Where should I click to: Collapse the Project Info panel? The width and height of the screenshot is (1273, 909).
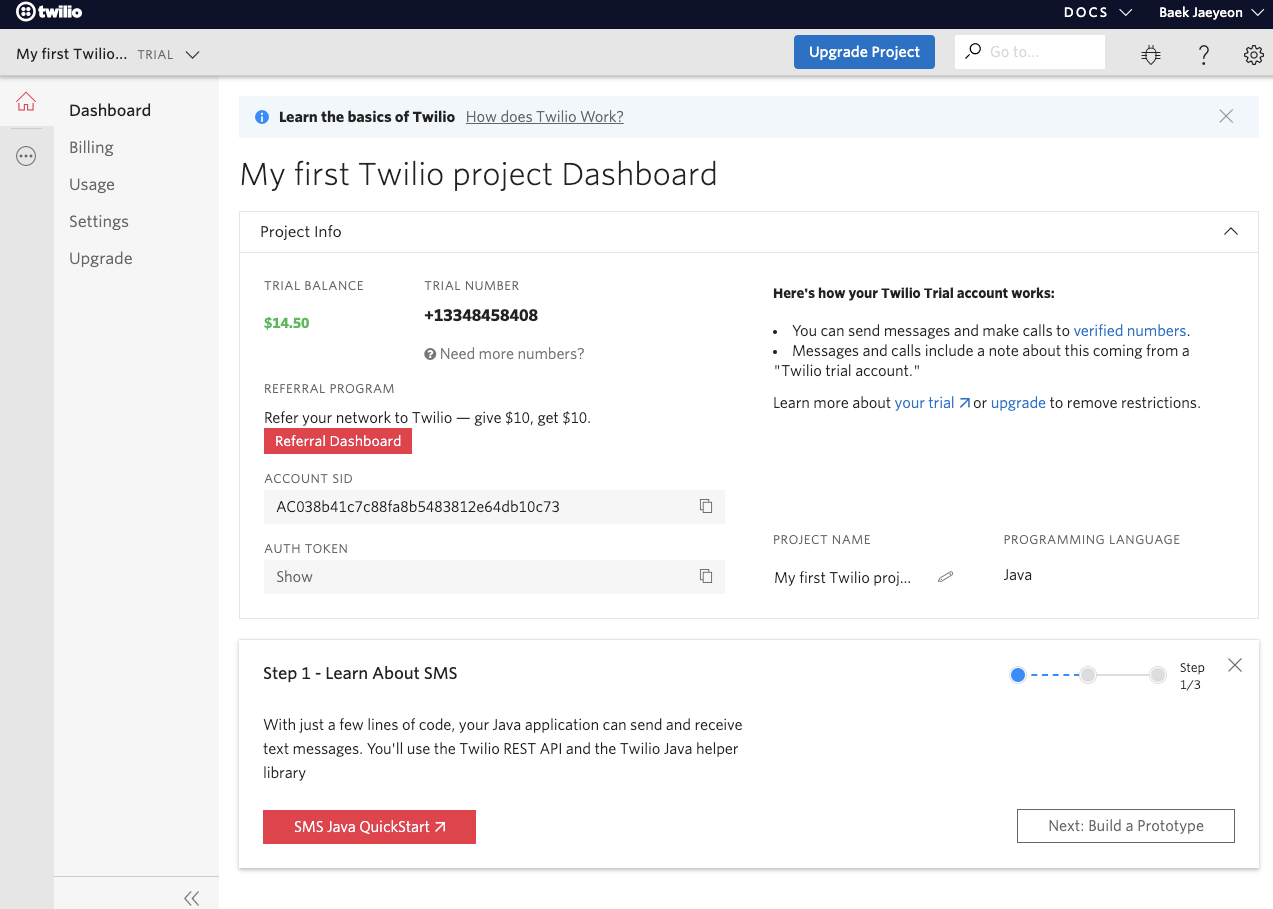1231,231
